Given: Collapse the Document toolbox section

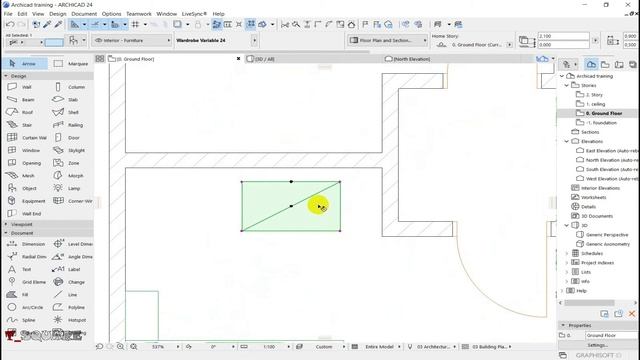Looking at the screenshot, I should [x=6, y=233].
